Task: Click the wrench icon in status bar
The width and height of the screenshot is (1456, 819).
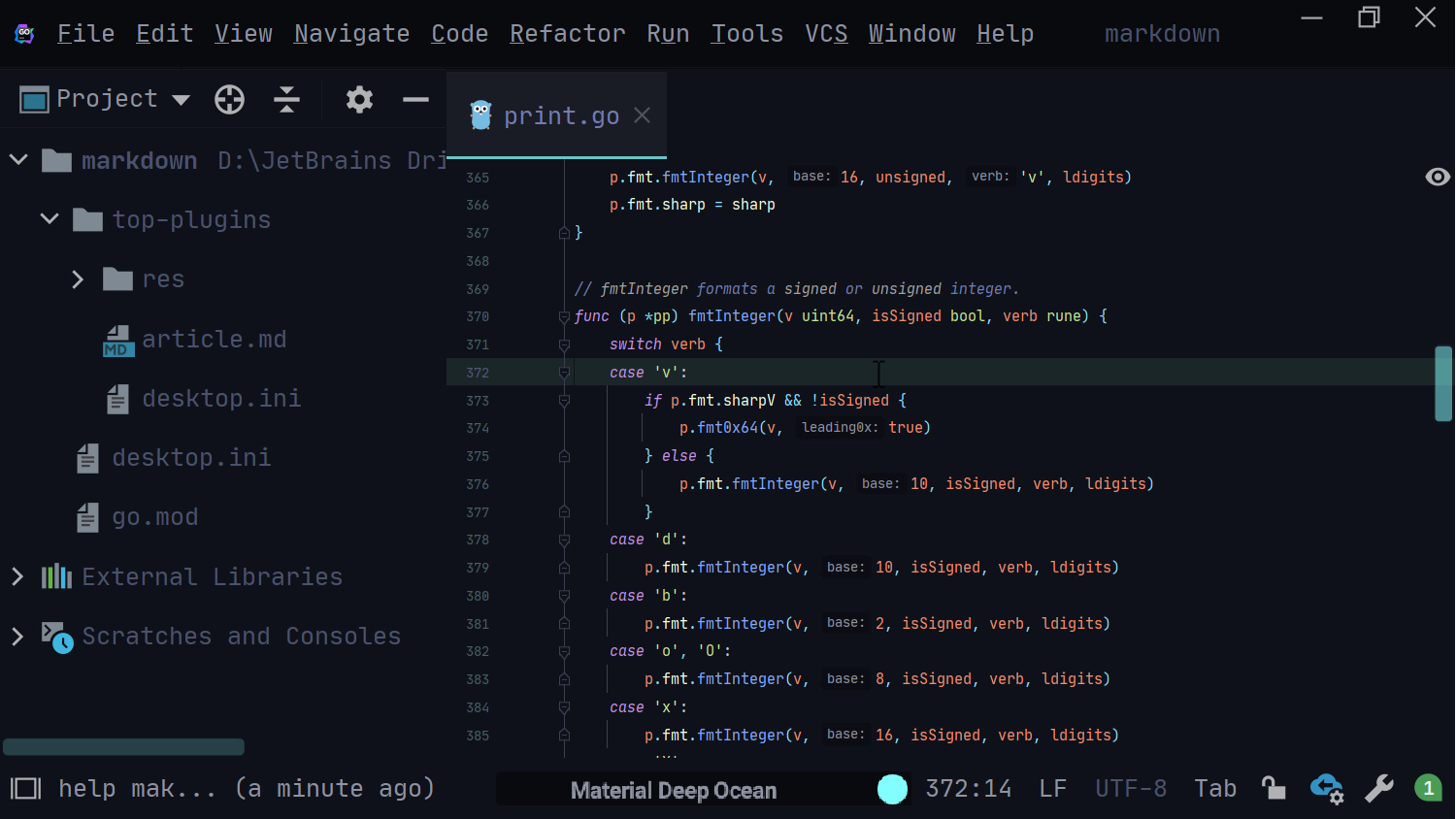Action: point(1378,789)
